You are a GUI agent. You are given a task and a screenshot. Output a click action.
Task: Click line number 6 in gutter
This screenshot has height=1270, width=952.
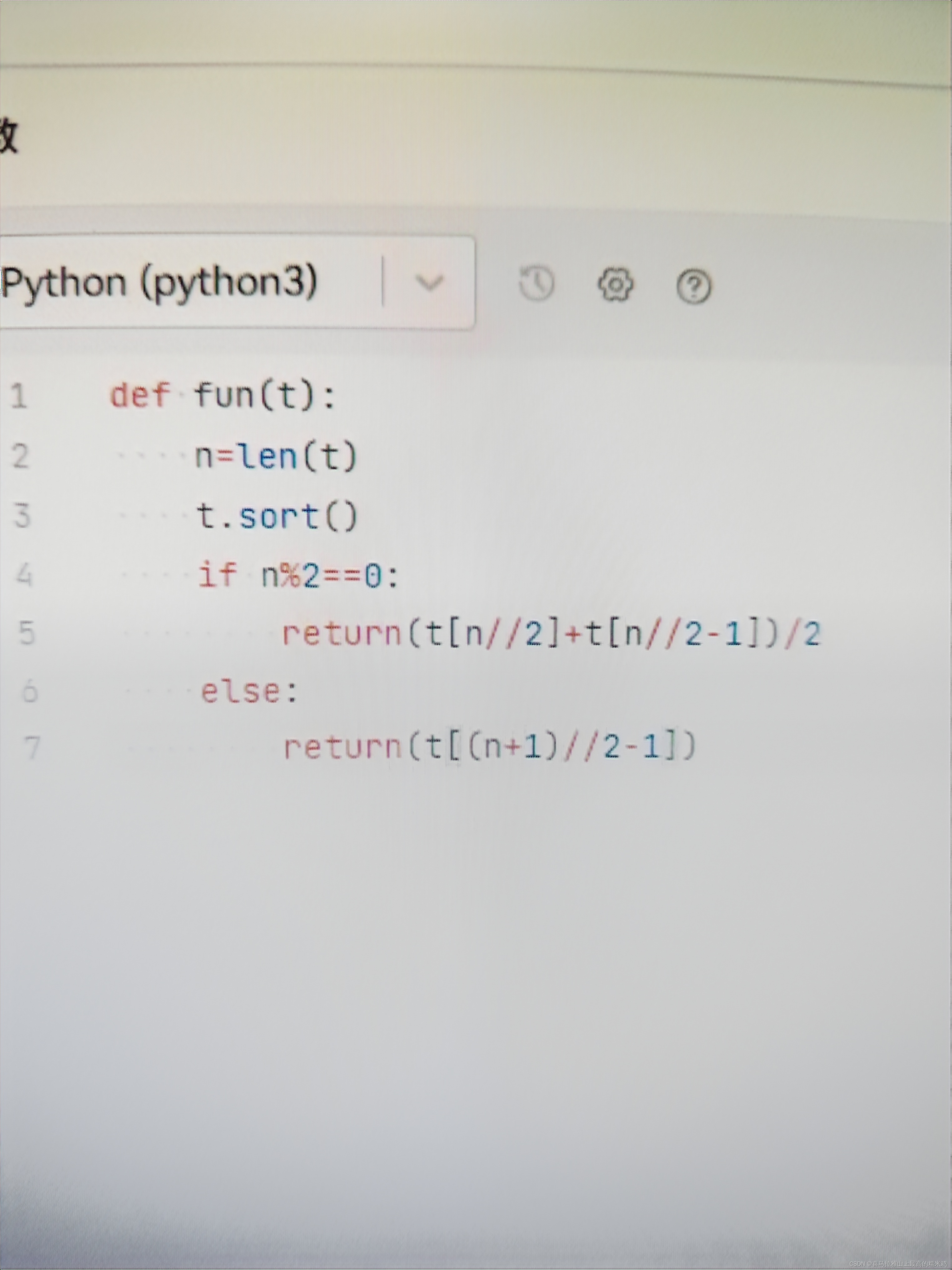coord(29,691)
